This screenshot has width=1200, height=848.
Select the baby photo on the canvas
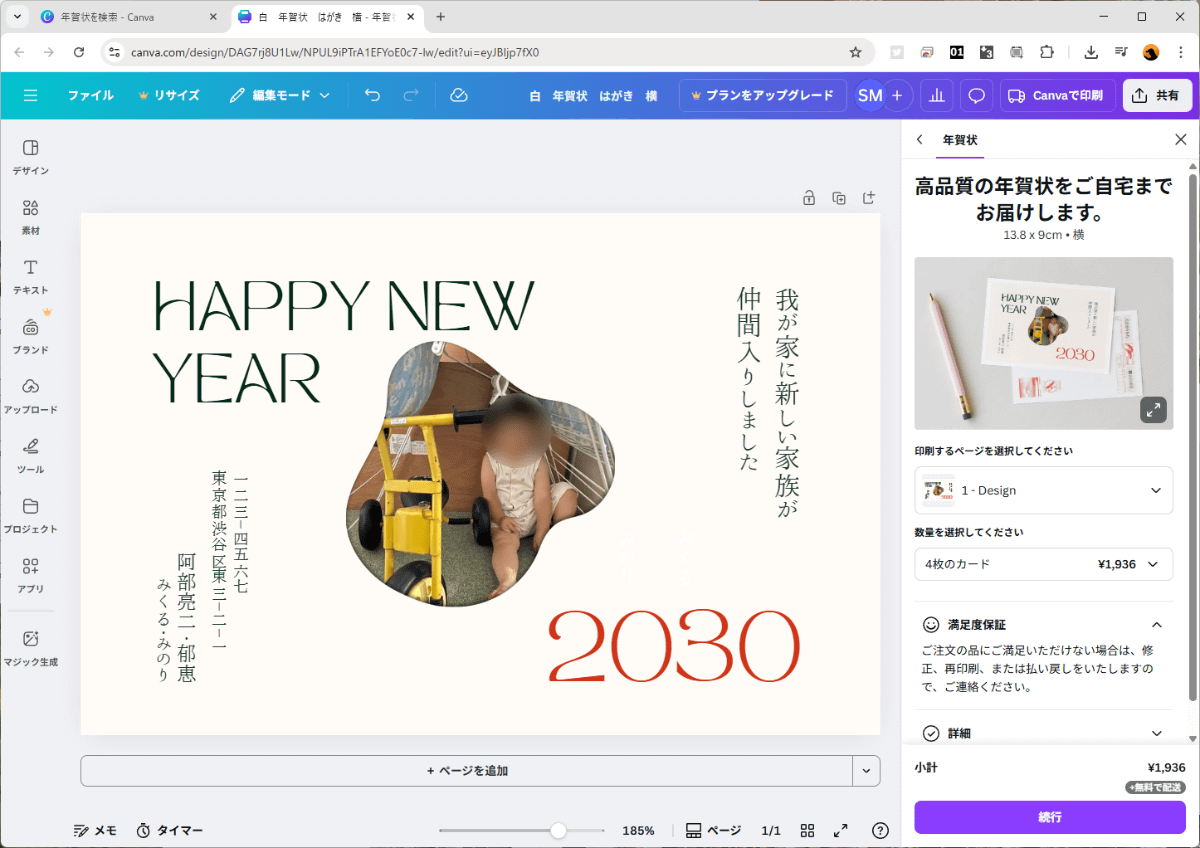click(481, 473)
